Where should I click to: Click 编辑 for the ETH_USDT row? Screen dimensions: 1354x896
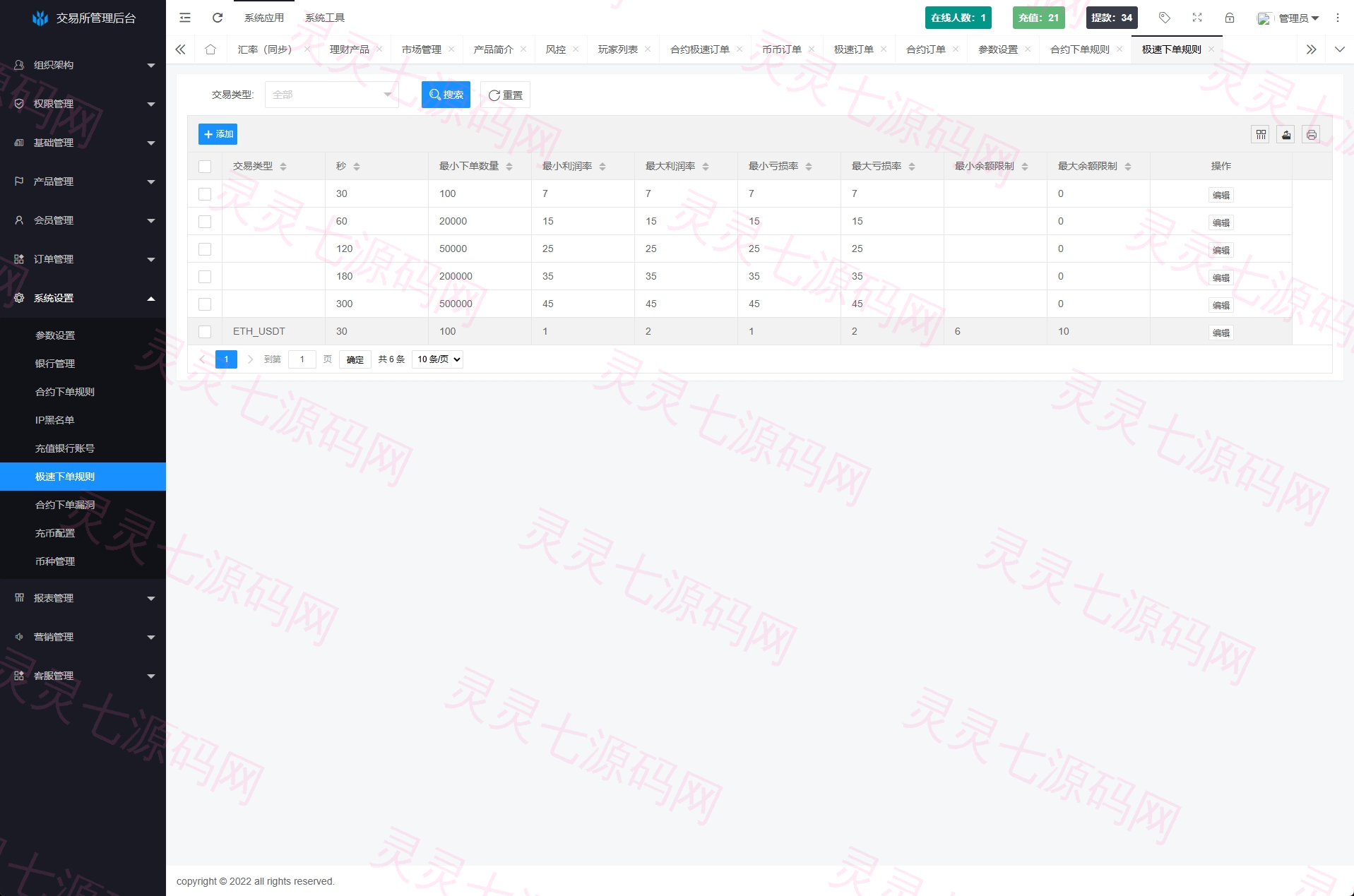[x=1221, y=333]
